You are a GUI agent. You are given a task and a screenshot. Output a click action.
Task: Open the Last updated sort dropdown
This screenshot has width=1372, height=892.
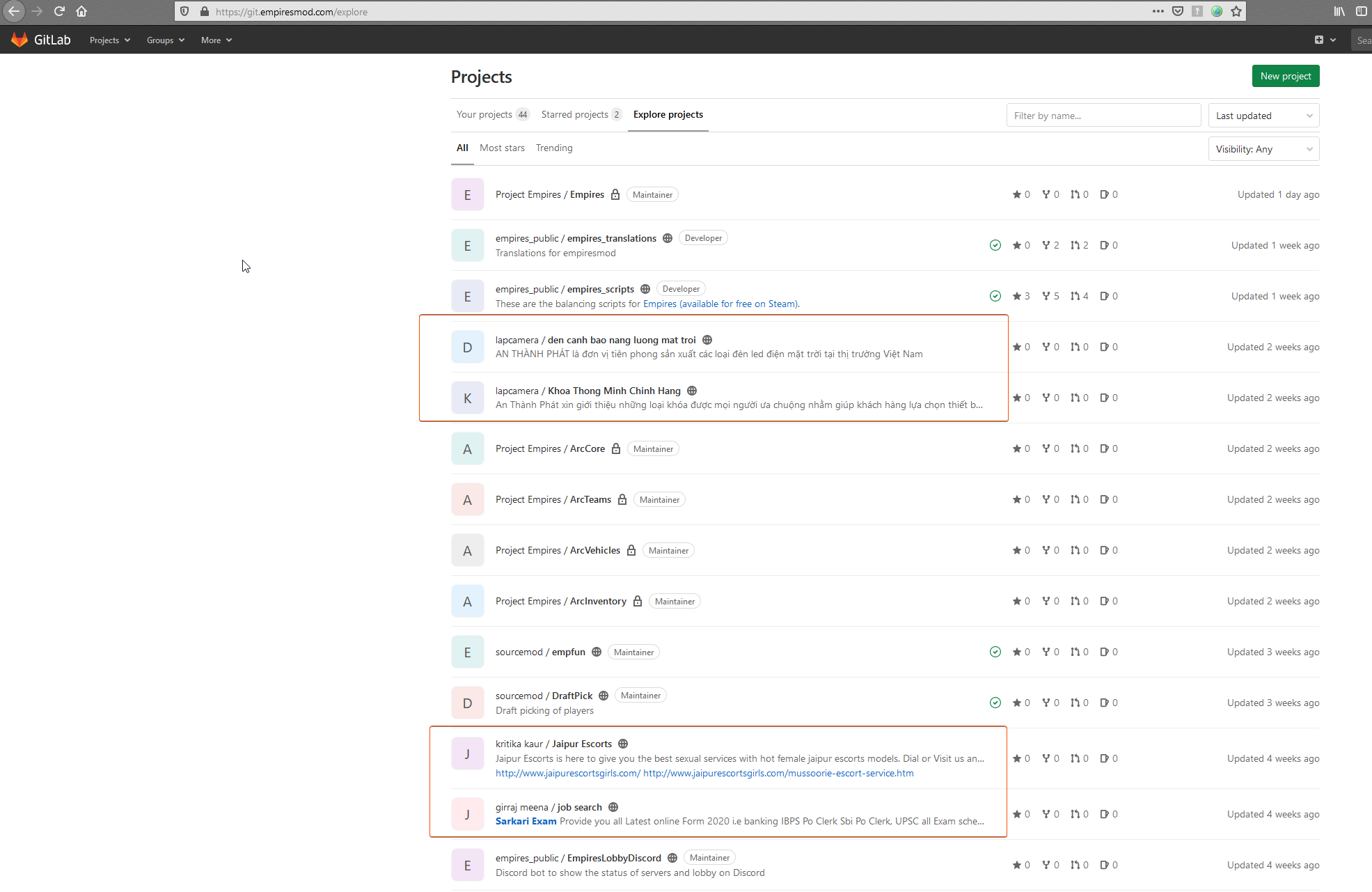coord(1263,116)
